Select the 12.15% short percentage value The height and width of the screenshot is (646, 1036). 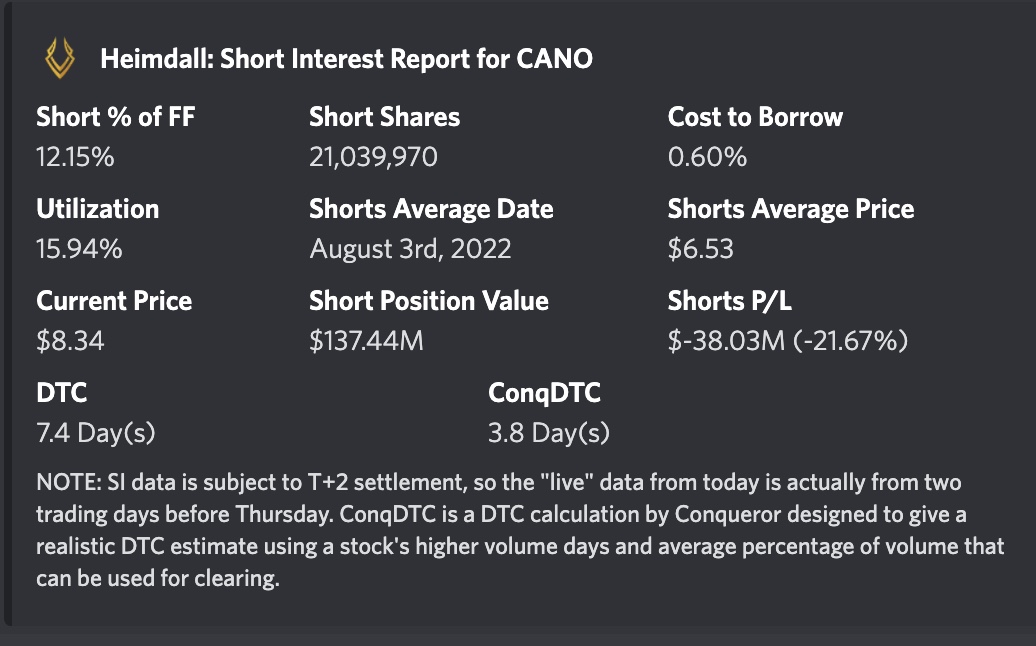75,157
